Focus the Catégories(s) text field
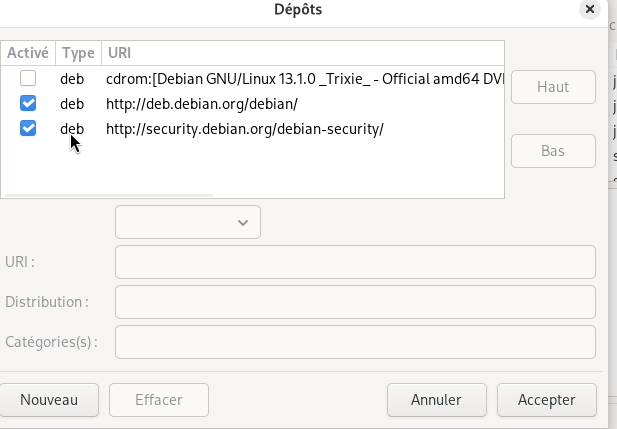Image resolution: width=617 pixels, height=429 pixels. click(x=355, y=341)
